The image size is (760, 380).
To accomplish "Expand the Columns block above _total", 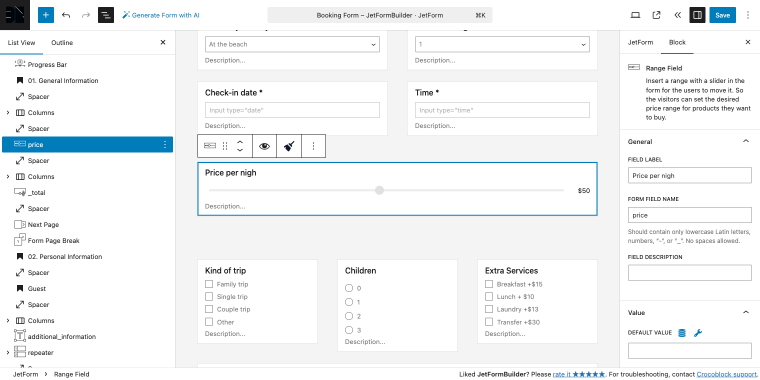I will (x=8, y=176).
